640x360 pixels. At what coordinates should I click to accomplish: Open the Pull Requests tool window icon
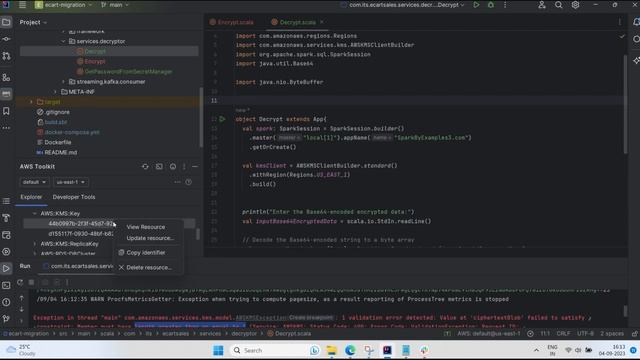coord(6,56)
